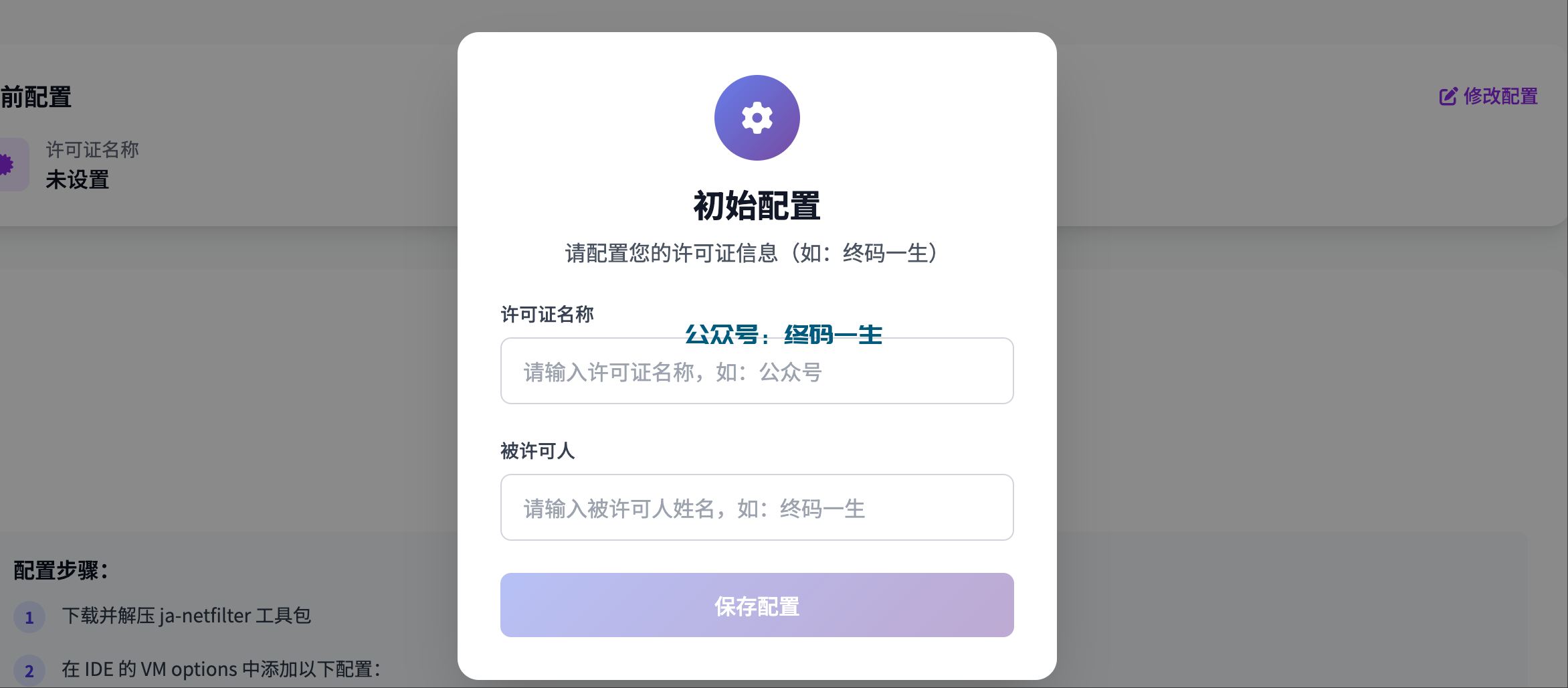Click the 请配置您的许可证信息 subtitle text
Screen dimensions: 1568x688
pos(752,253)
